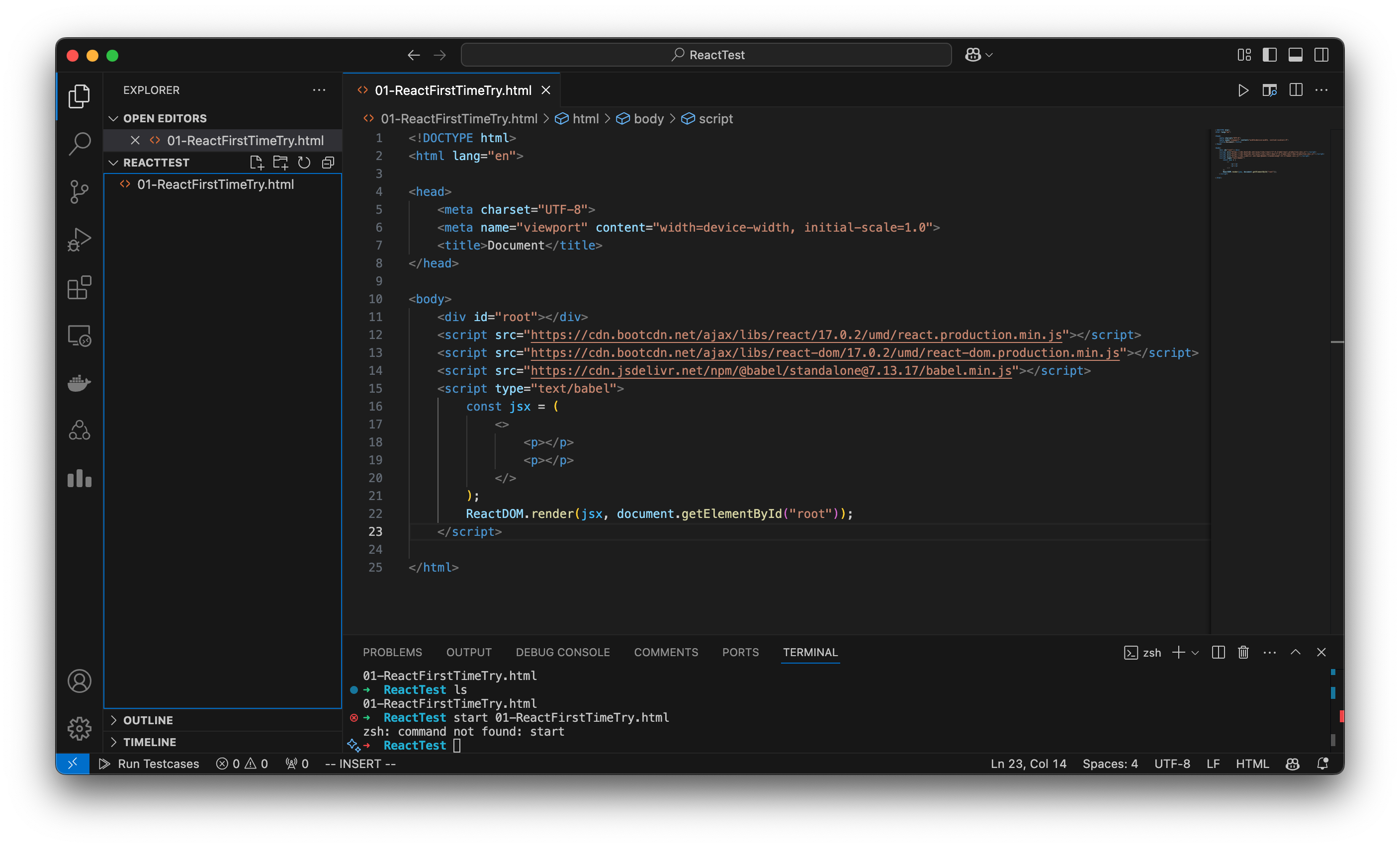Toggle the secondary sidebar

click(1322, 55)
